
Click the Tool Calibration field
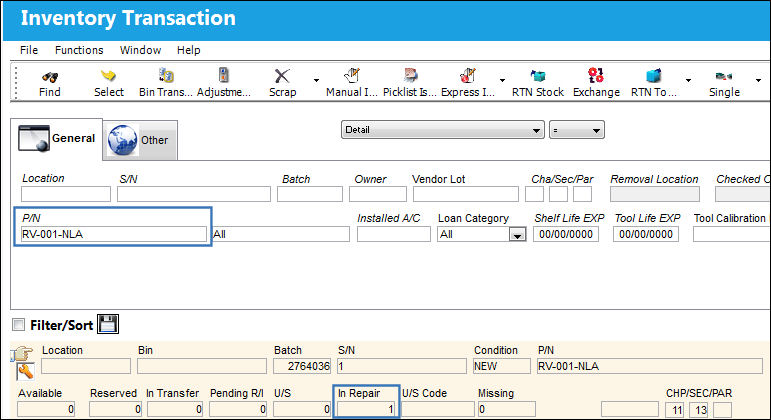(x=732, y=234)
